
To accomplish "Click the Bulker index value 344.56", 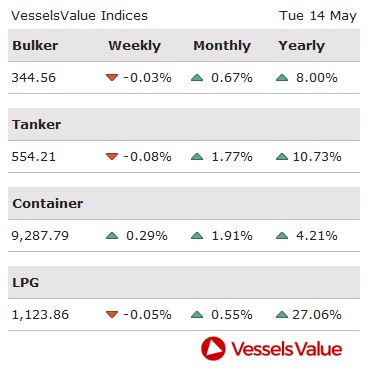I will [34, 78].
